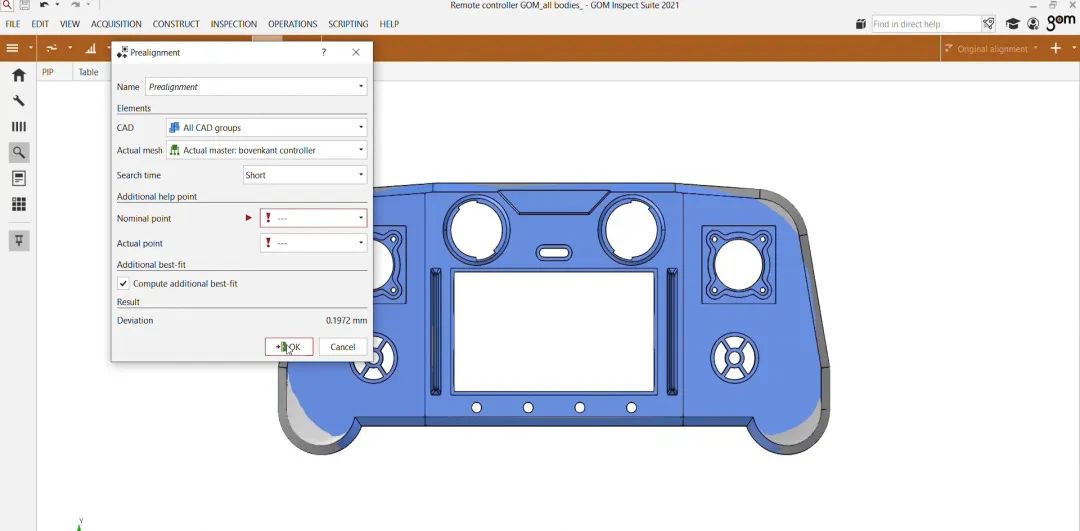Click the comparison arrows toolbar icon
Image resolution: width=1080 pixels, height=531 pixels.
coord(52,48)
